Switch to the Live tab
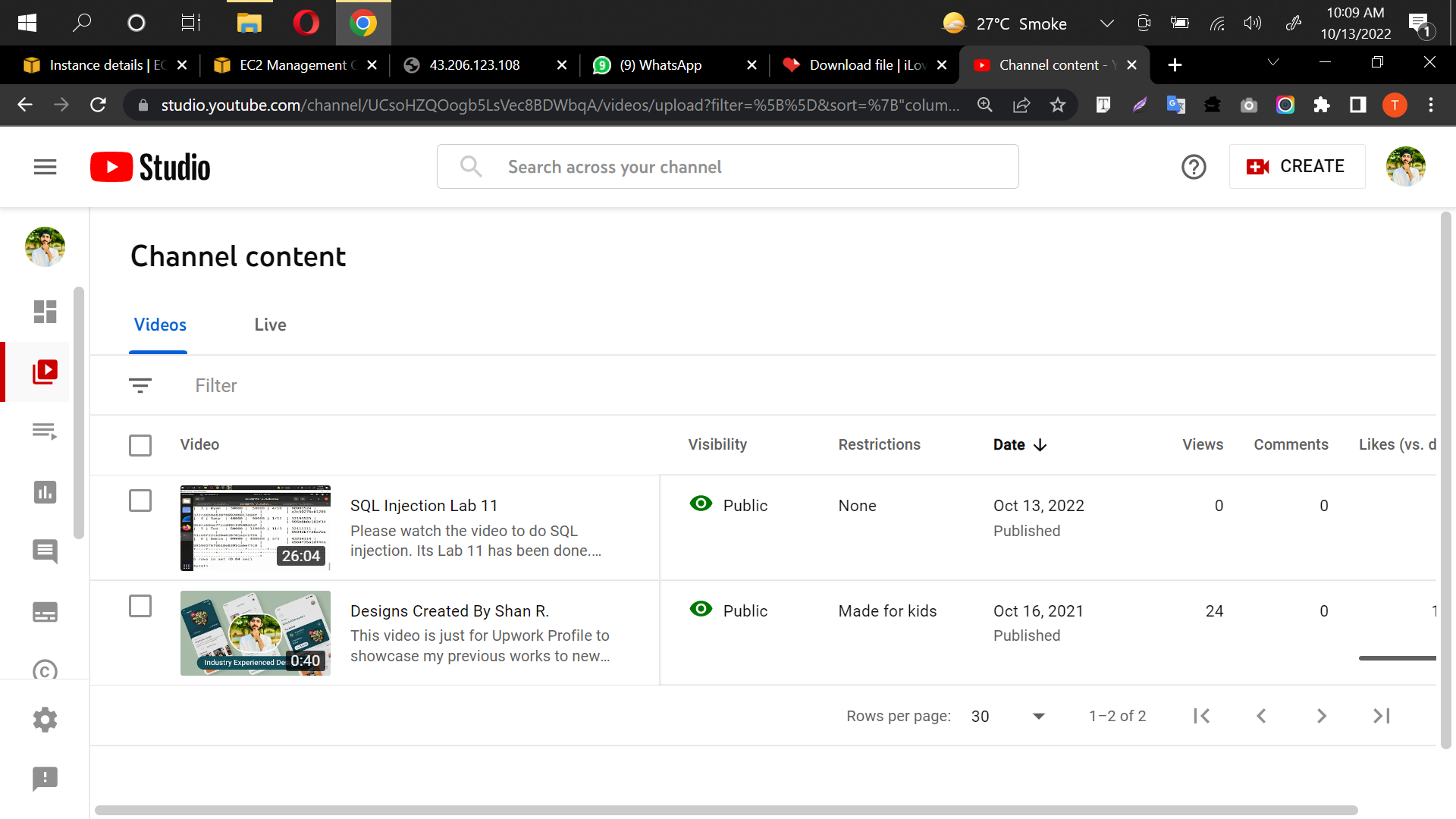 click(270, 325)
